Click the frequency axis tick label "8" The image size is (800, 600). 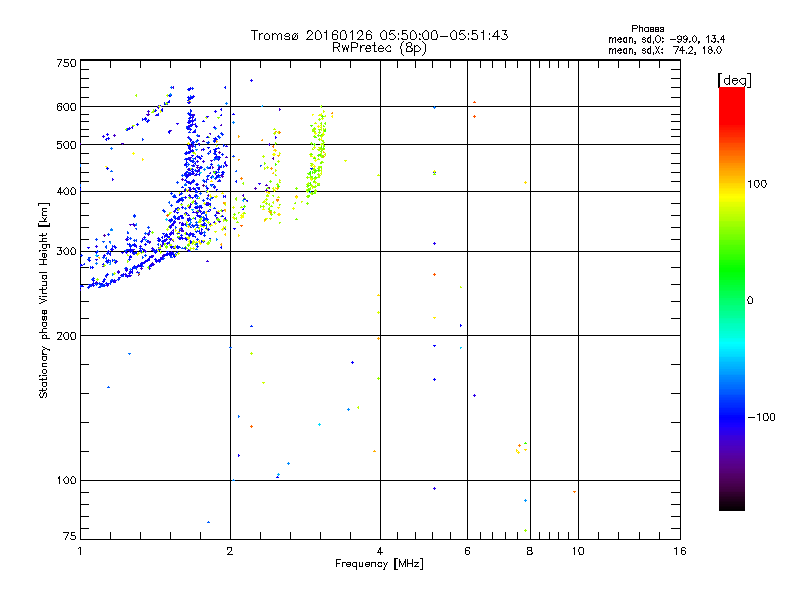click(530, 551)
